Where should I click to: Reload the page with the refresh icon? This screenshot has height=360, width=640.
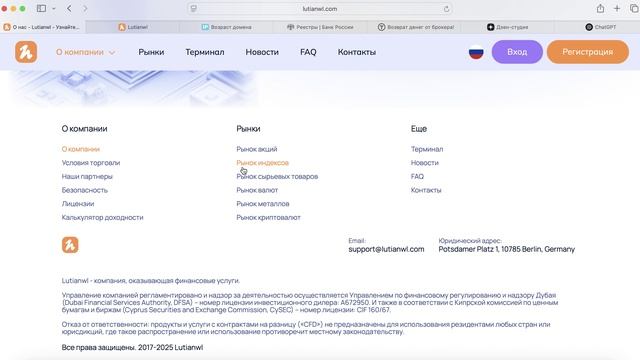[x=447, y=9]
